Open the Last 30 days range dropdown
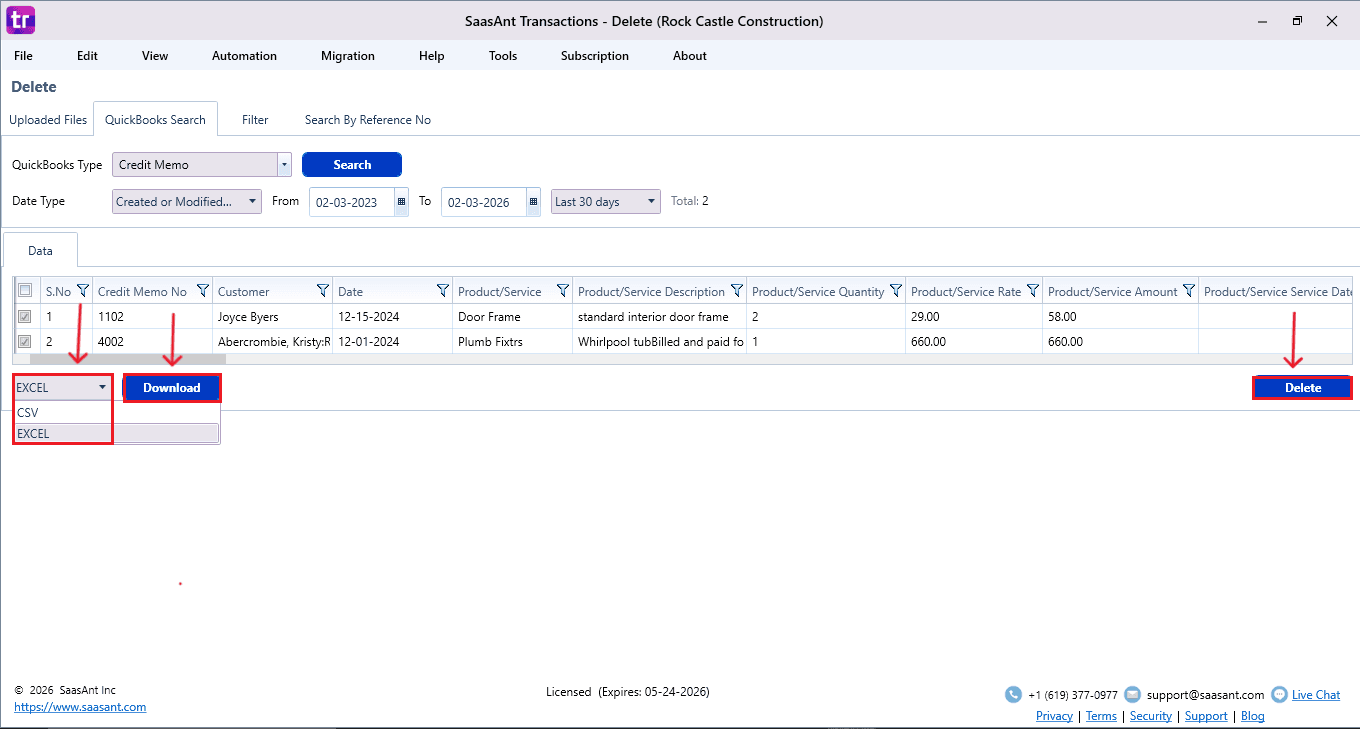Screen dimensions: 1360x729 [x=652, y=202]
